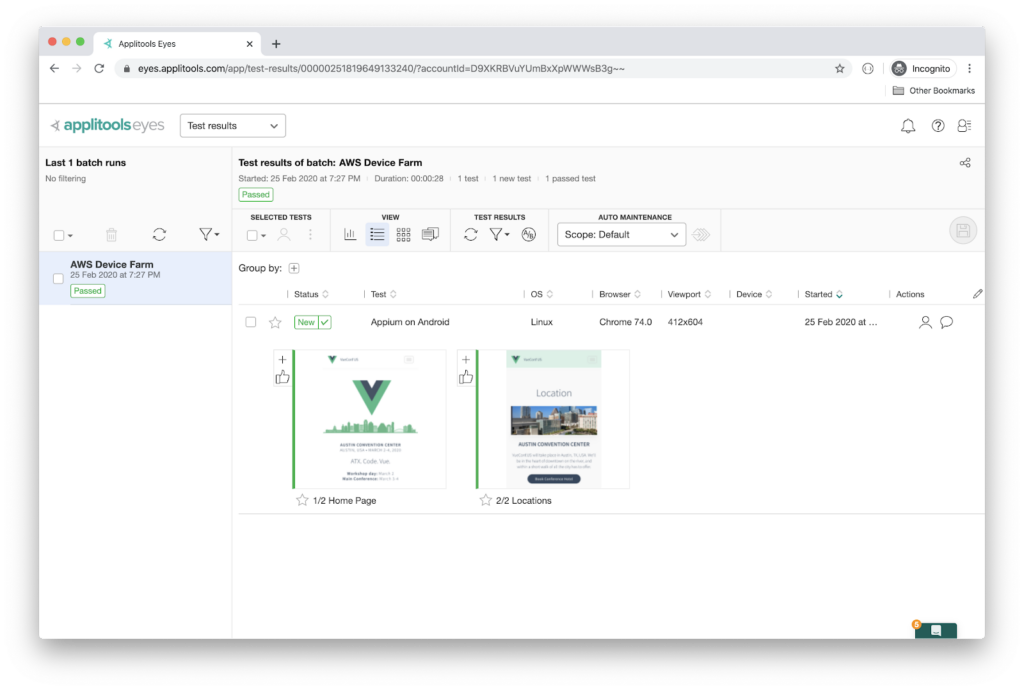Image resolution: width=1024 pixels, height=690 pixels.
Task: Add a Group by criterion
Action: pos(294,268)
